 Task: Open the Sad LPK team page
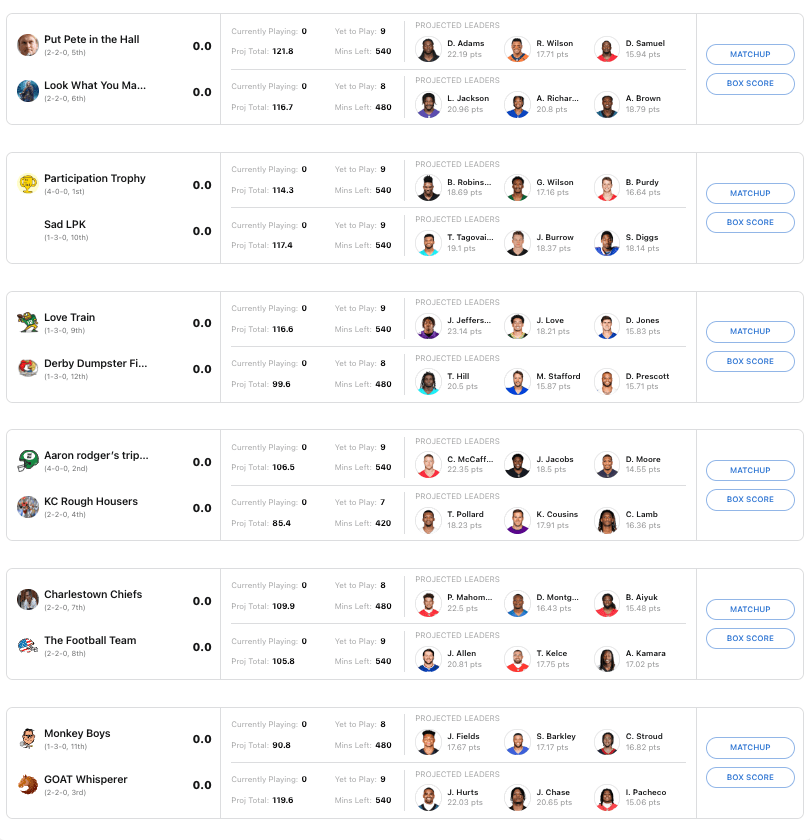pos(66,224)
